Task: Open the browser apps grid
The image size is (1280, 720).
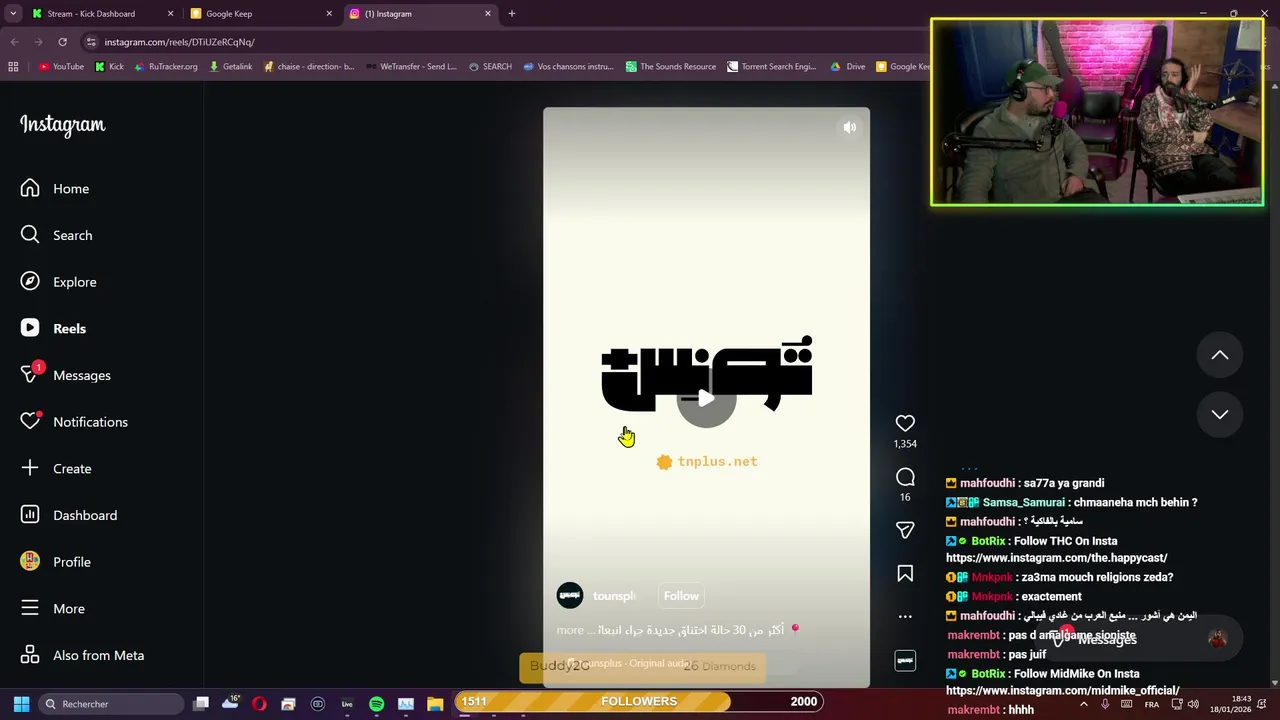Action: point(13,67)
